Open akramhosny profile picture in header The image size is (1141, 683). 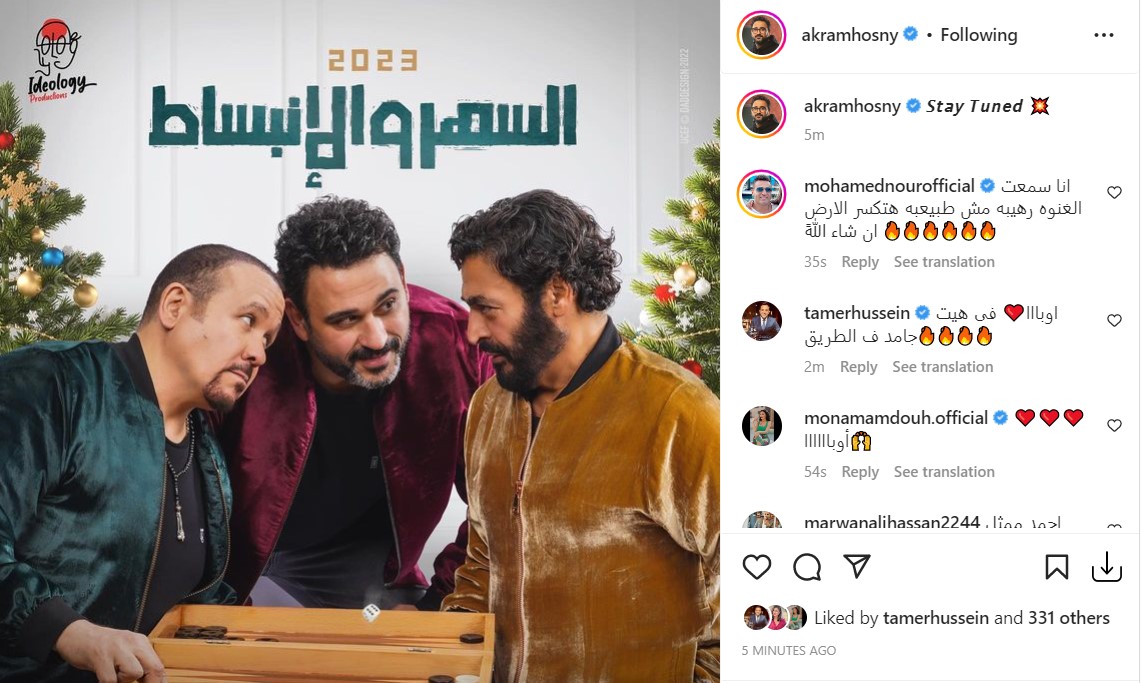(762, 35)
